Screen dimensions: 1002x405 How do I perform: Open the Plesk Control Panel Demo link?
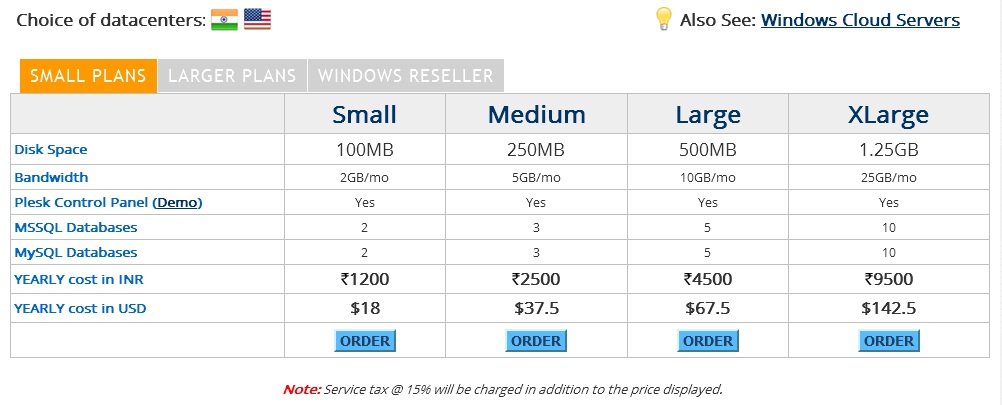point(177,202)
